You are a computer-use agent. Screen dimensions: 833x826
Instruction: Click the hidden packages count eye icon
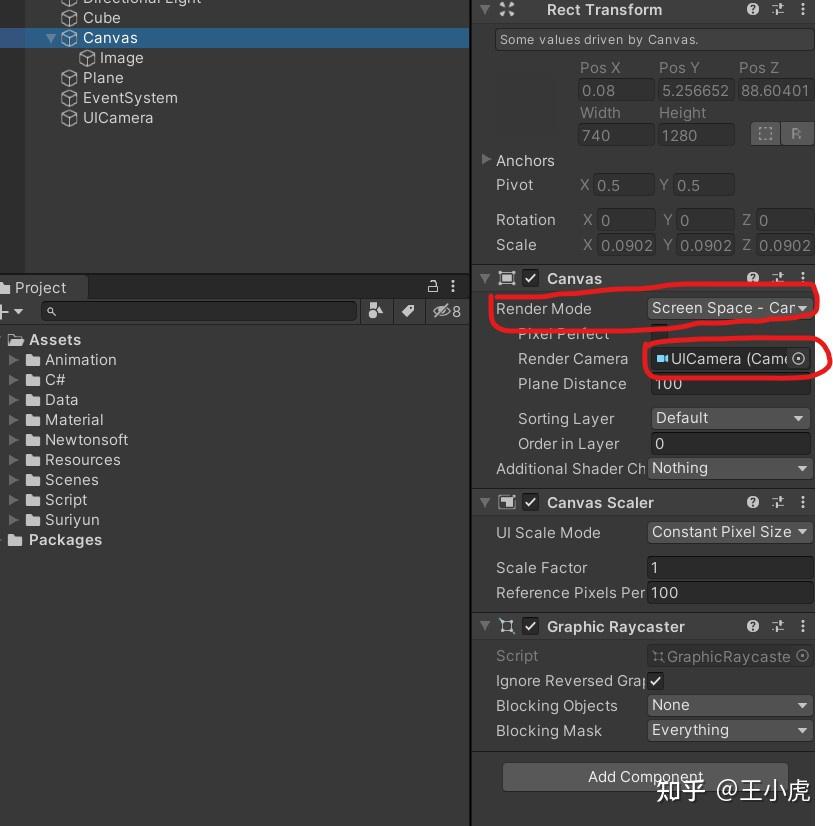(442, 311)
